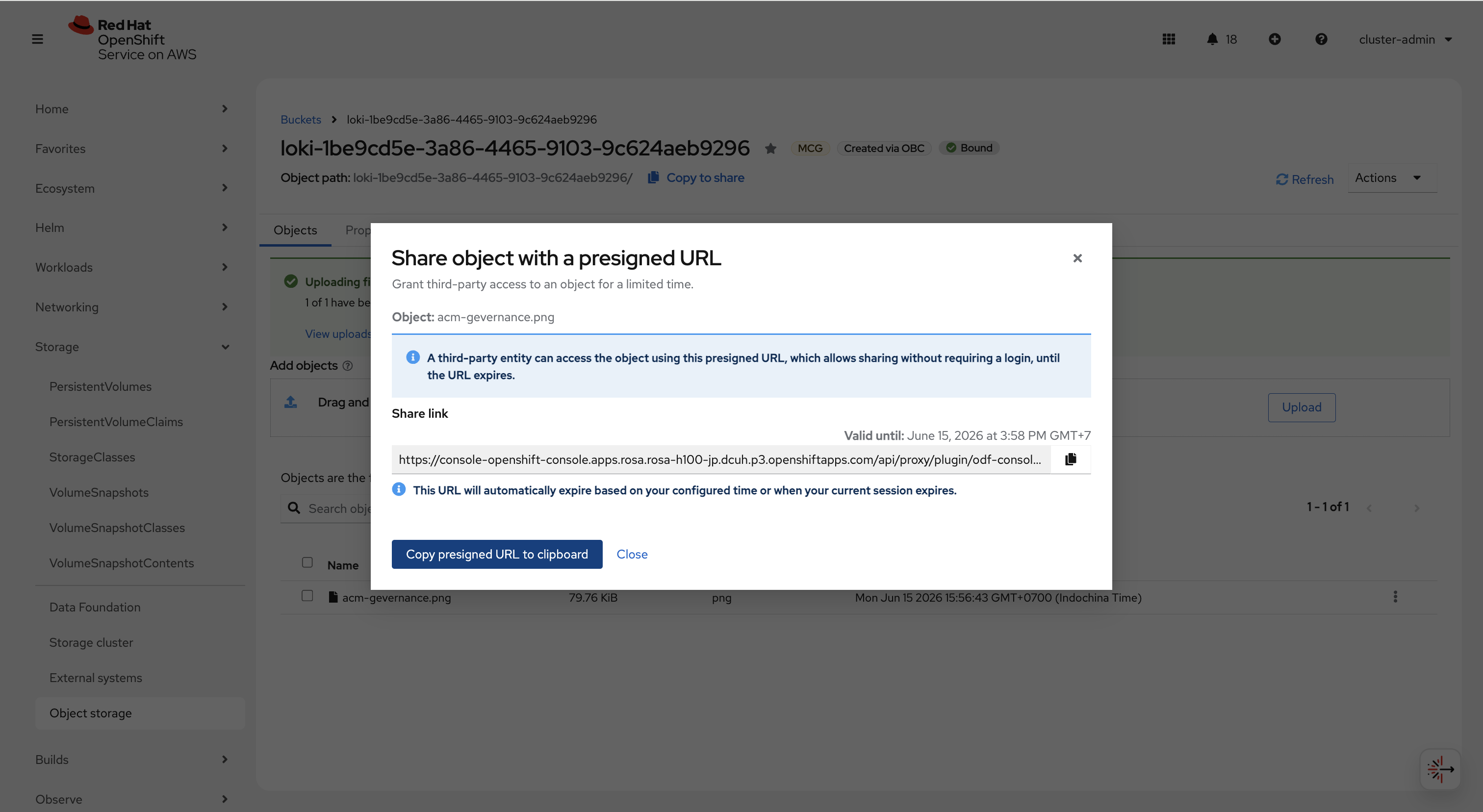Click the Bound status badge
Image resolution: width=1483 pixels, height=812 pixels.
pyautogui.click(x=969, y=148)
